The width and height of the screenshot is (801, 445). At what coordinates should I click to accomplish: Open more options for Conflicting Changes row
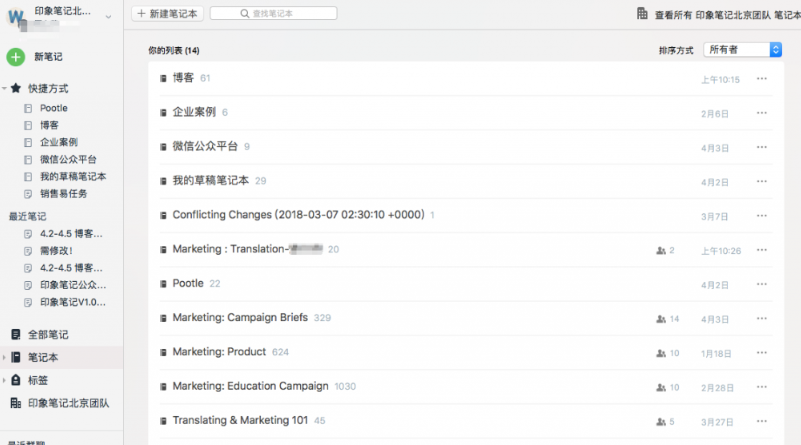(762, 216)
